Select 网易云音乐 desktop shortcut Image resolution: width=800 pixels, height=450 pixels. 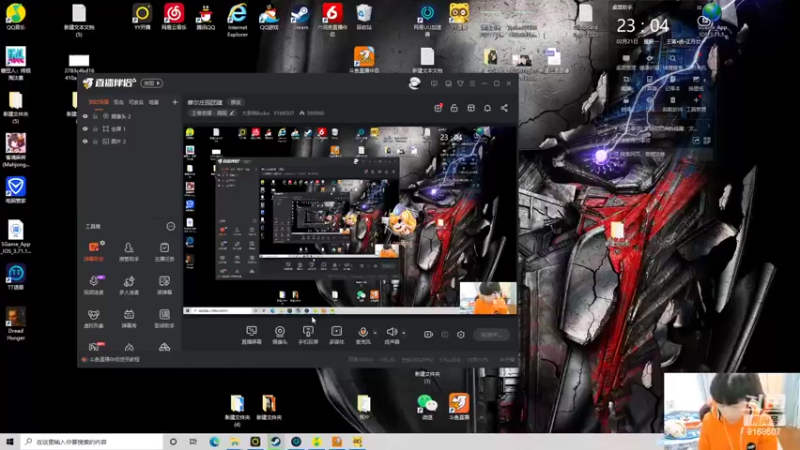click(174, 17)
